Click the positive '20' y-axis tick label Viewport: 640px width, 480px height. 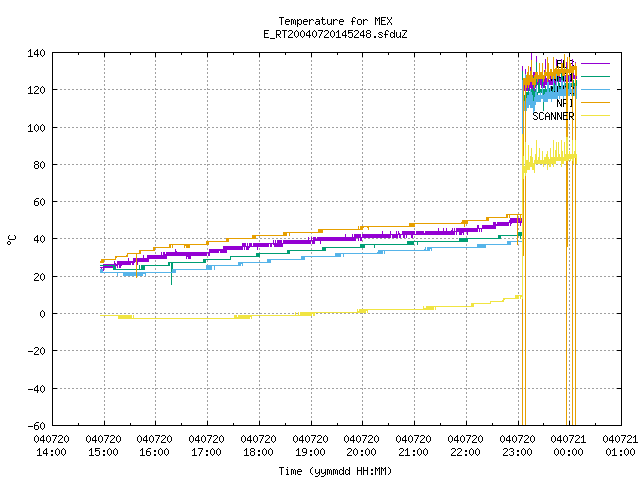point(39,277)
